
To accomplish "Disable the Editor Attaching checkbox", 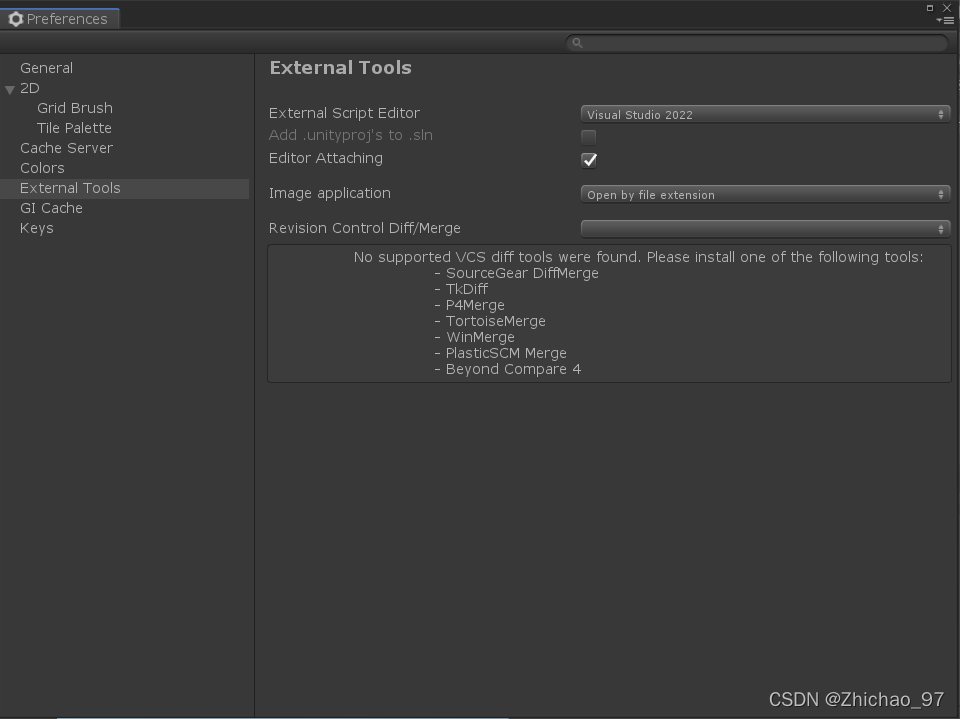I will coord(589,160).
